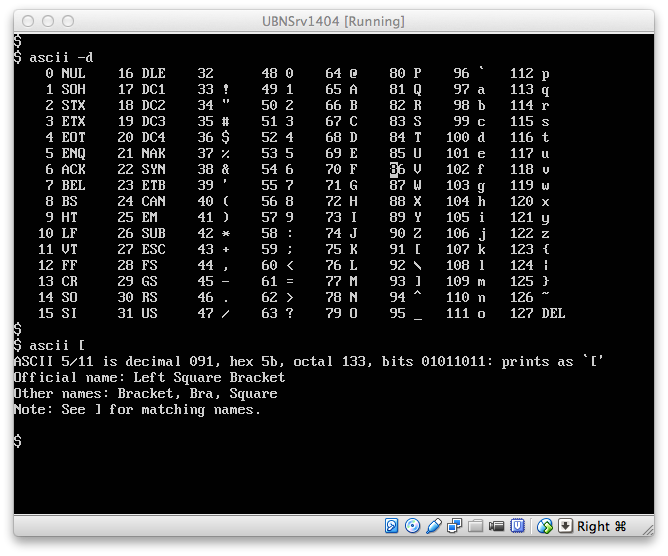
Task: Click 'hex 5b' in the ASCII output
Action: click(x=253, y=362)
